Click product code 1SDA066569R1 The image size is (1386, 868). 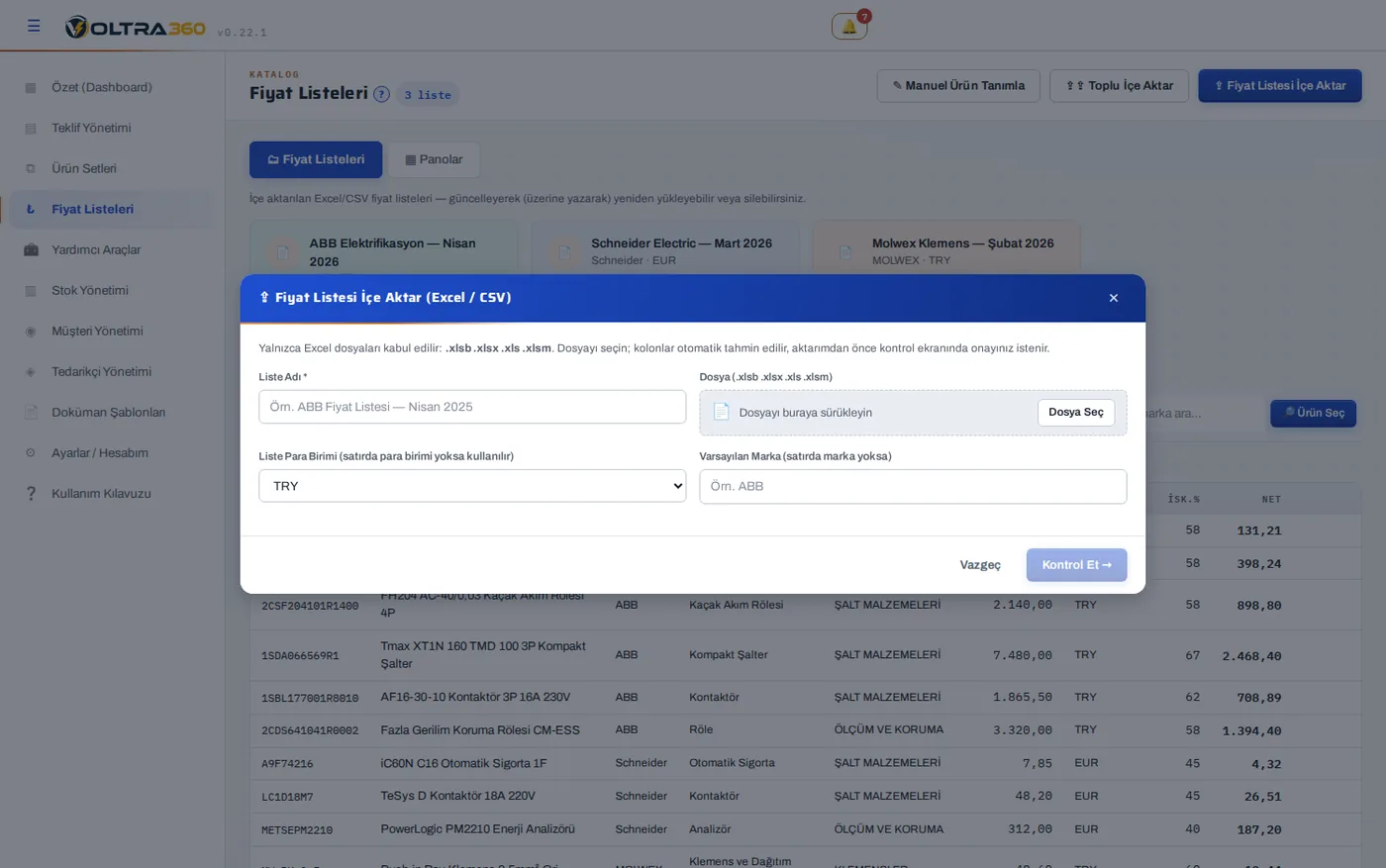pos(300,656)
